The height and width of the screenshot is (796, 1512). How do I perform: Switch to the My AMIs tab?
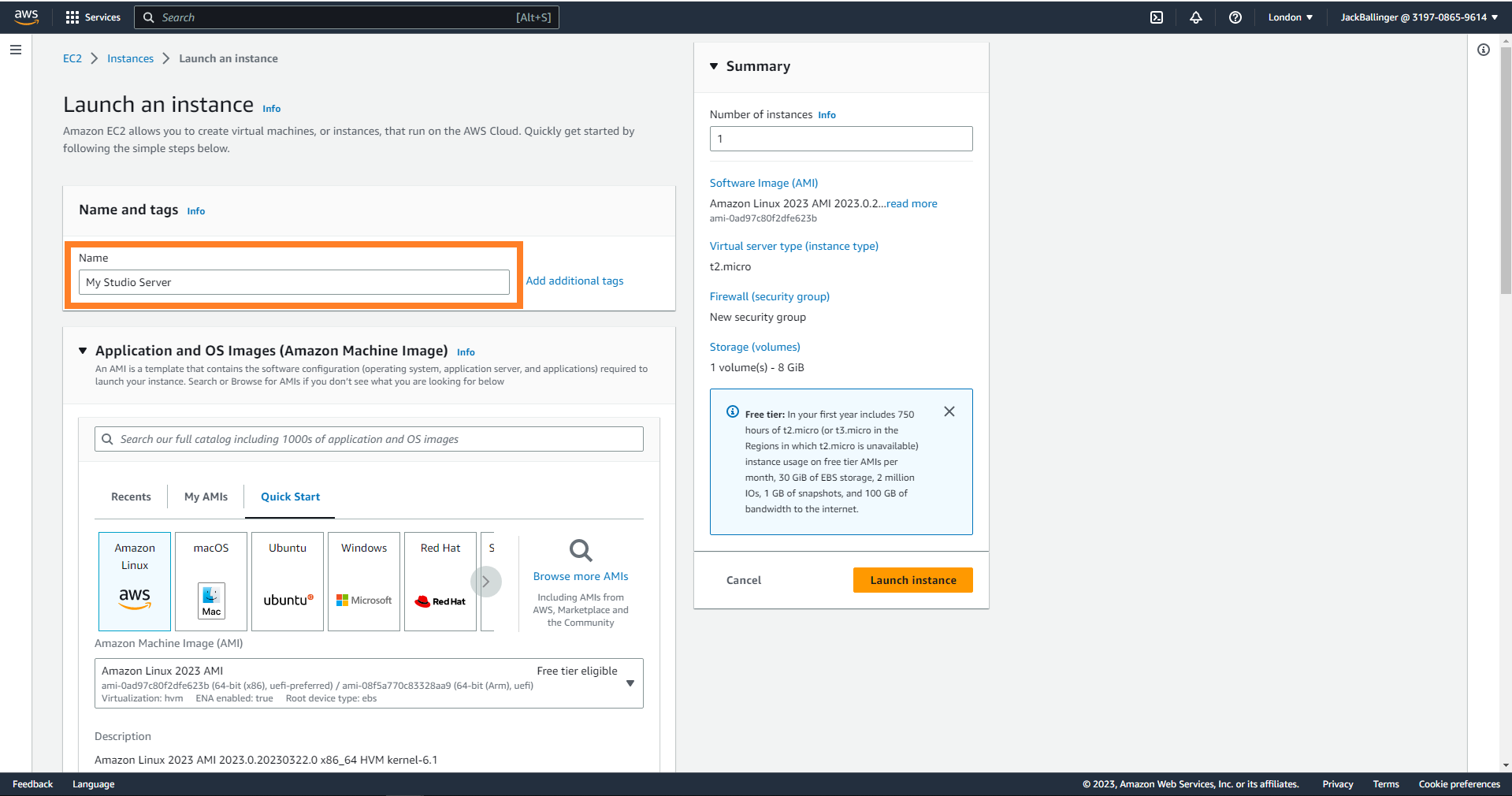206,497
